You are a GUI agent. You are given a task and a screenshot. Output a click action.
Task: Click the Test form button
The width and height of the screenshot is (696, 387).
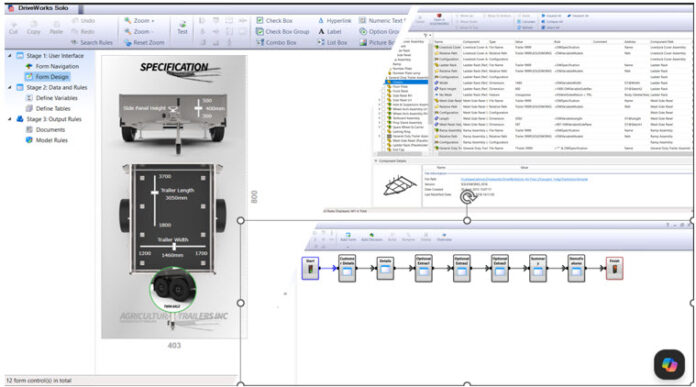[182, 28]
